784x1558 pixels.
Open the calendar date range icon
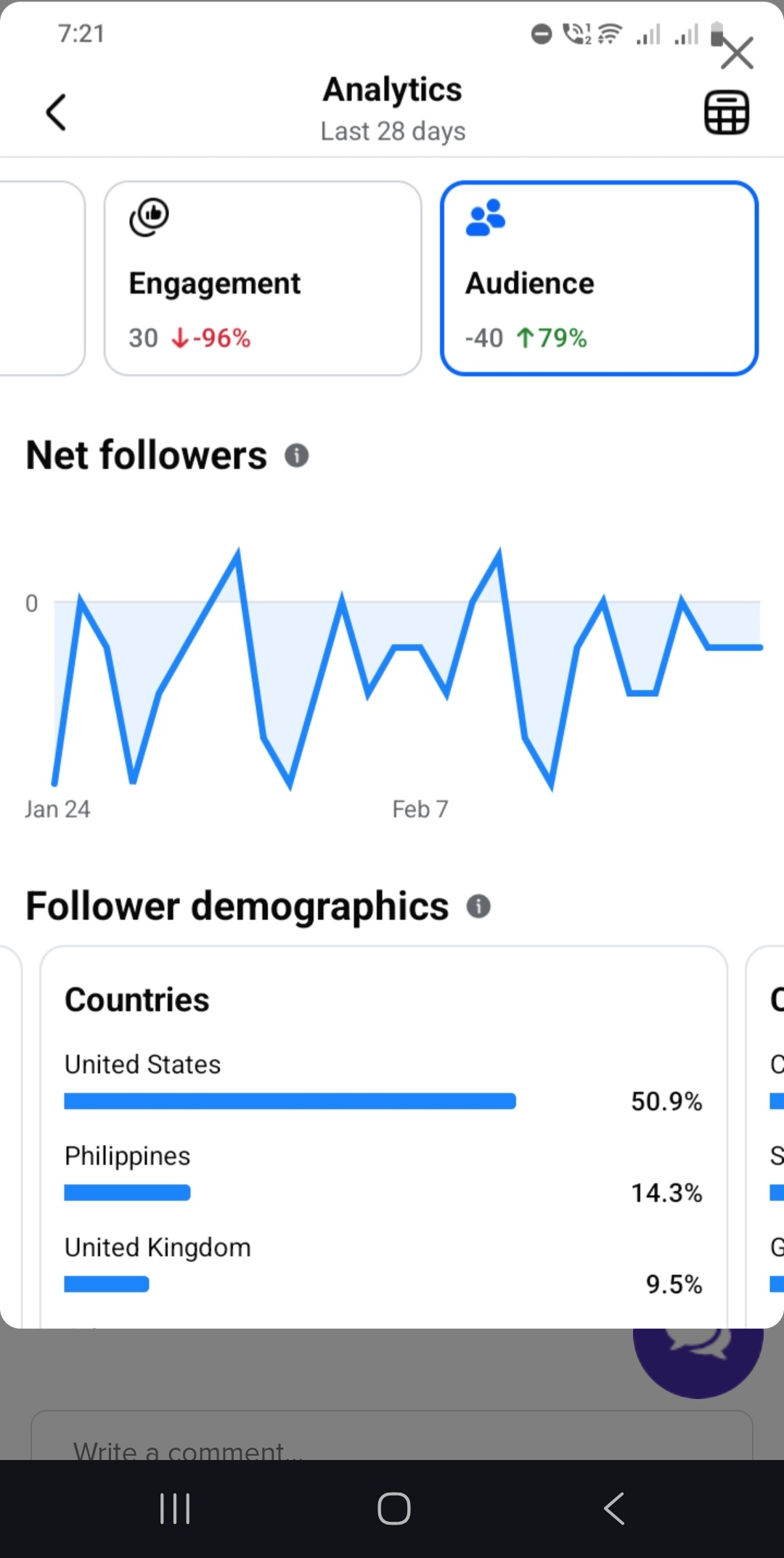point(726,113)
